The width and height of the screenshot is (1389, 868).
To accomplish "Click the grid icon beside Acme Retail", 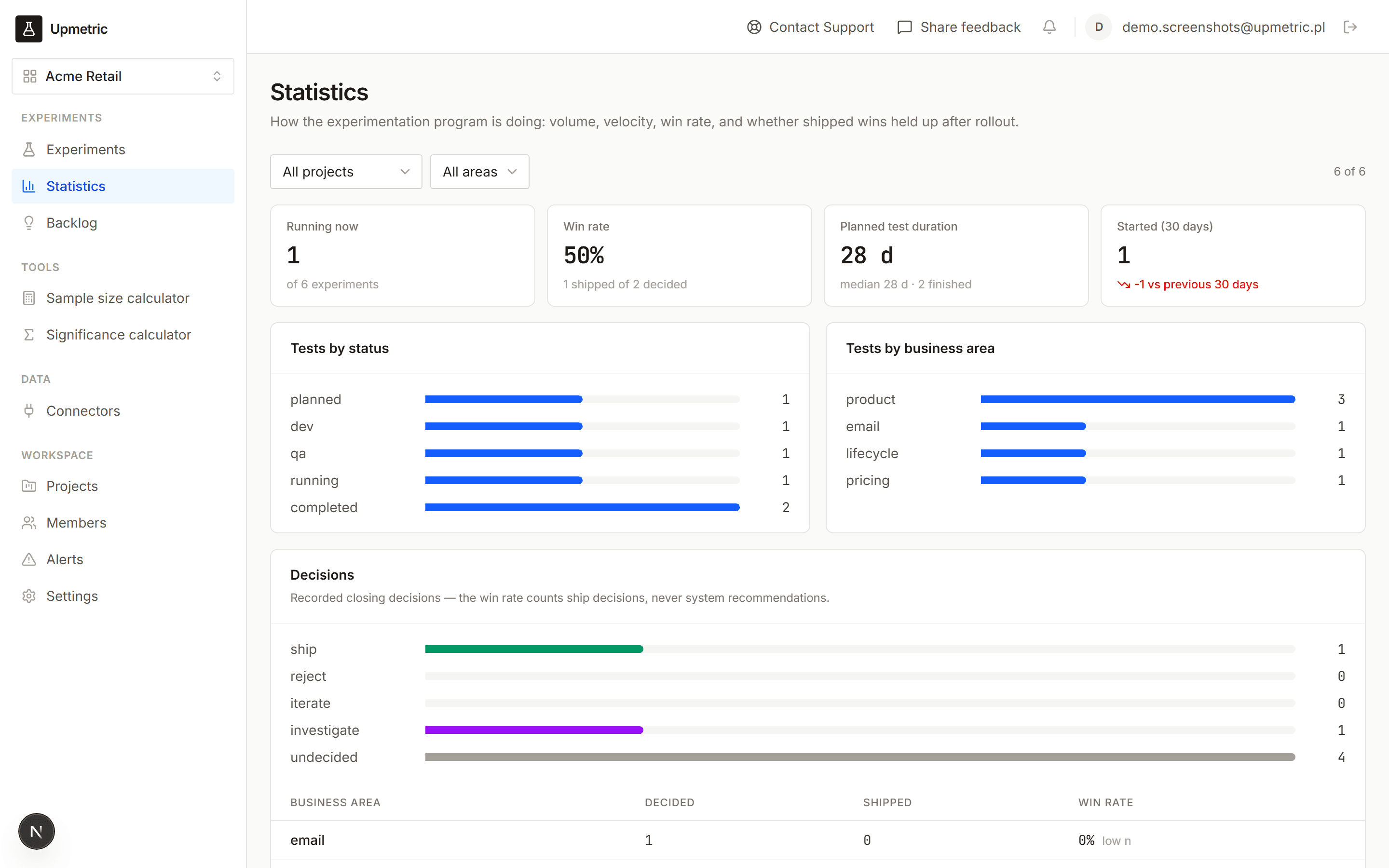I will (30, 76).
